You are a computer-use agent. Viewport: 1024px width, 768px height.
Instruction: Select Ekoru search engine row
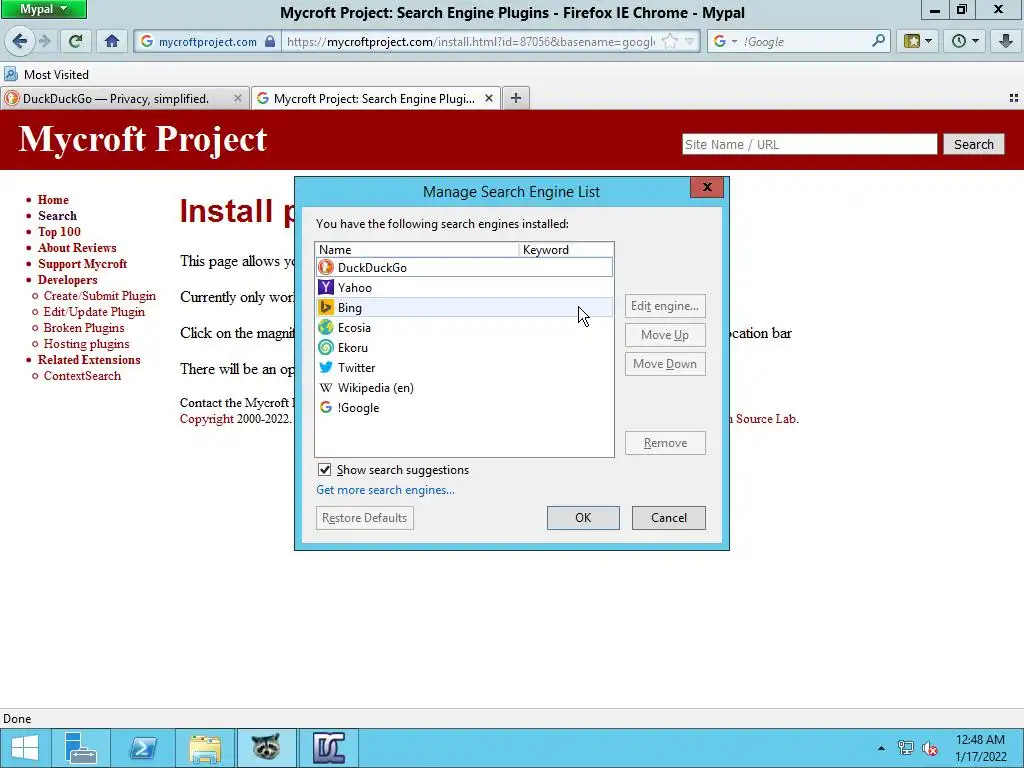464,347
